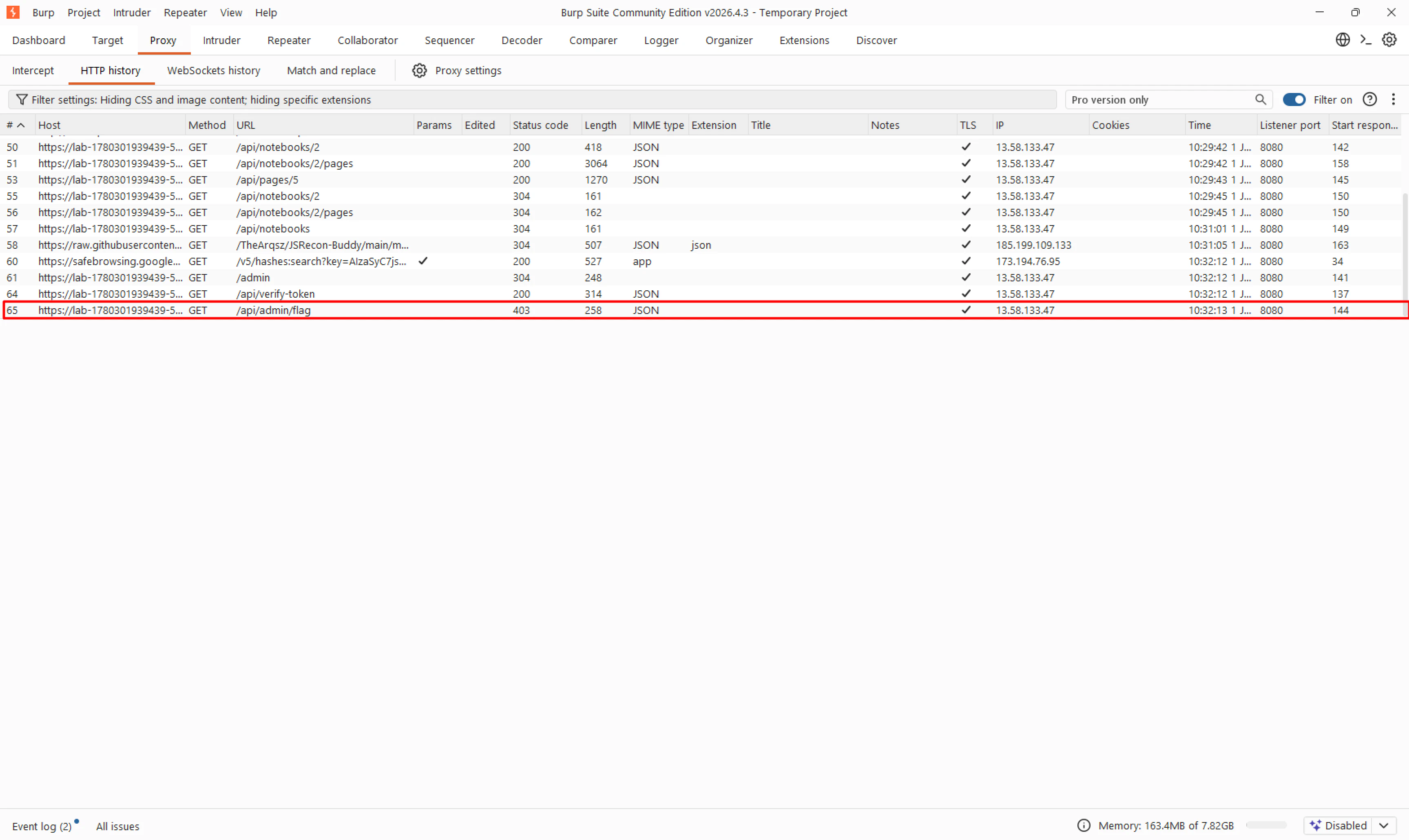Toggle the Filter on switch
1409x840 pixels.
[1294, 99]
